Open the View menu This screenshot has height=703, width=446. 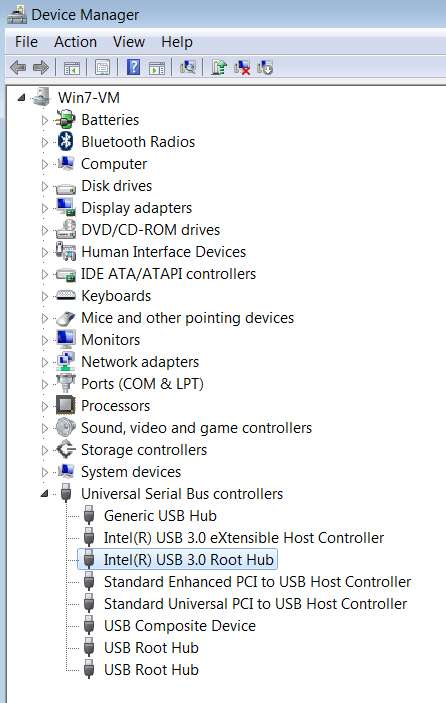click(x=129, y=42)
